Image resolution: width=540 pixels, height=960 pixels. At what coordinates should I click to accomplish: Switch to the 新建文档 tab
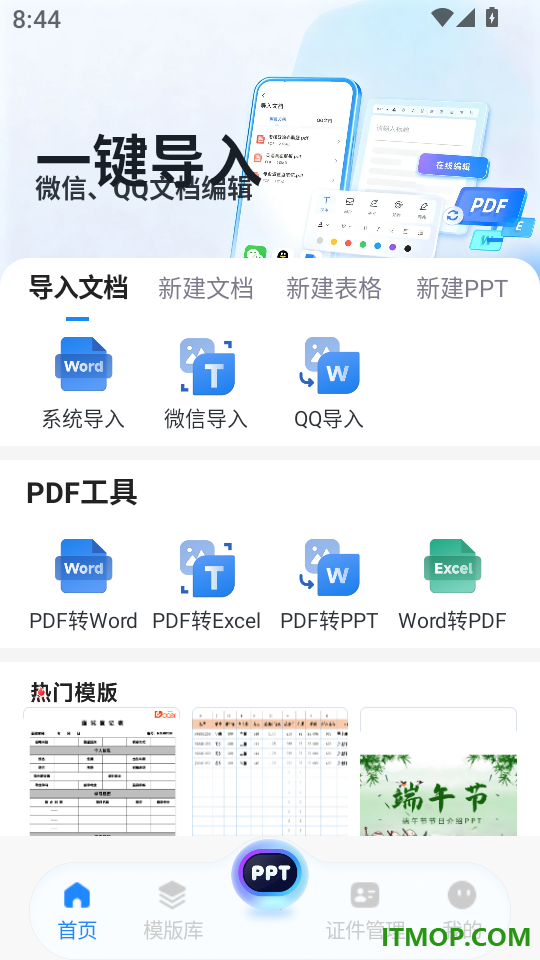206,288
